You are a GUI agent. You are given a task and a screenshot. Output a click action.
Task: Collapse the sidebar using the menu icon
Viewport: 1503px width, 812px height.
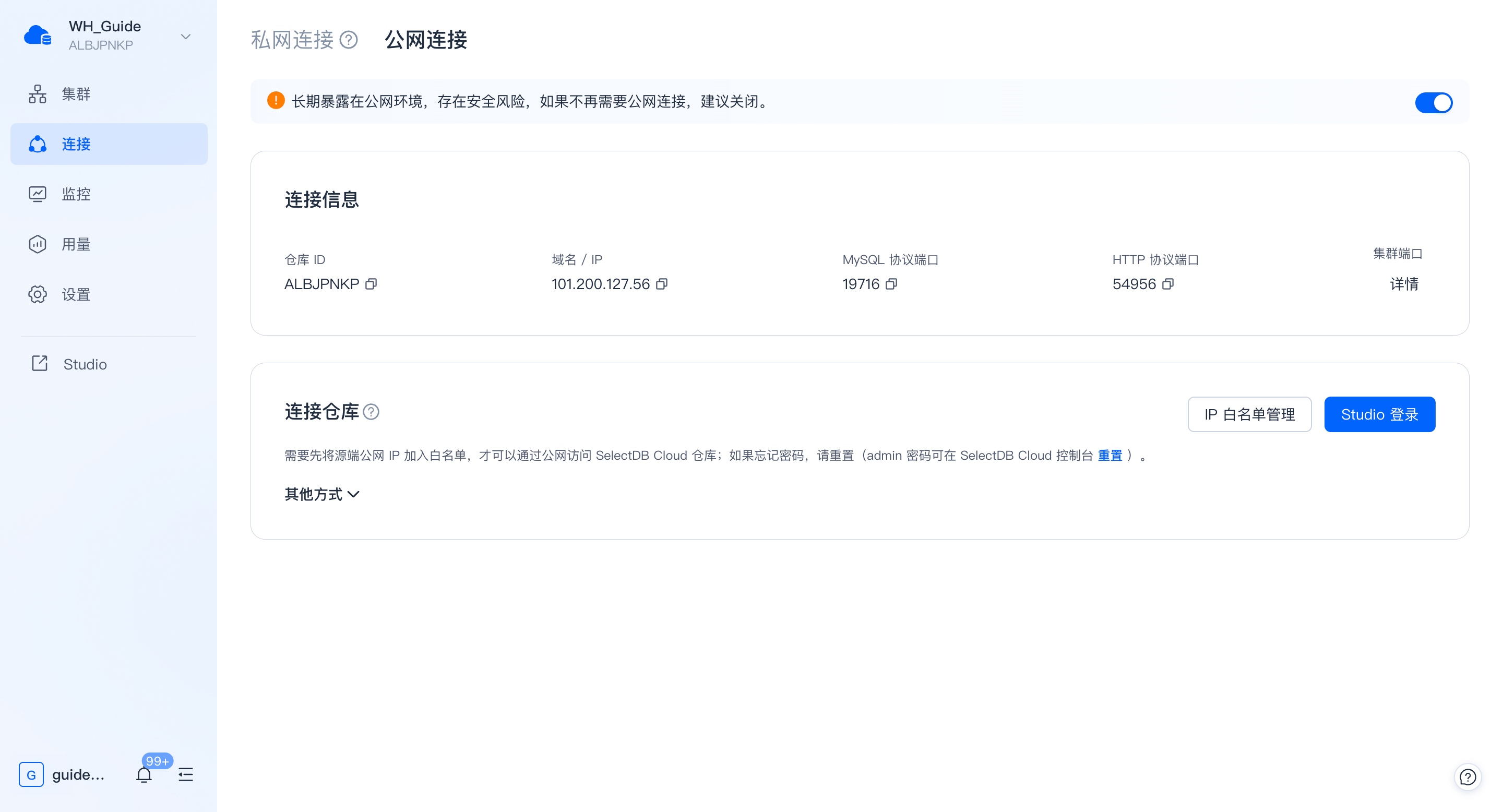[x=186, y=774]
